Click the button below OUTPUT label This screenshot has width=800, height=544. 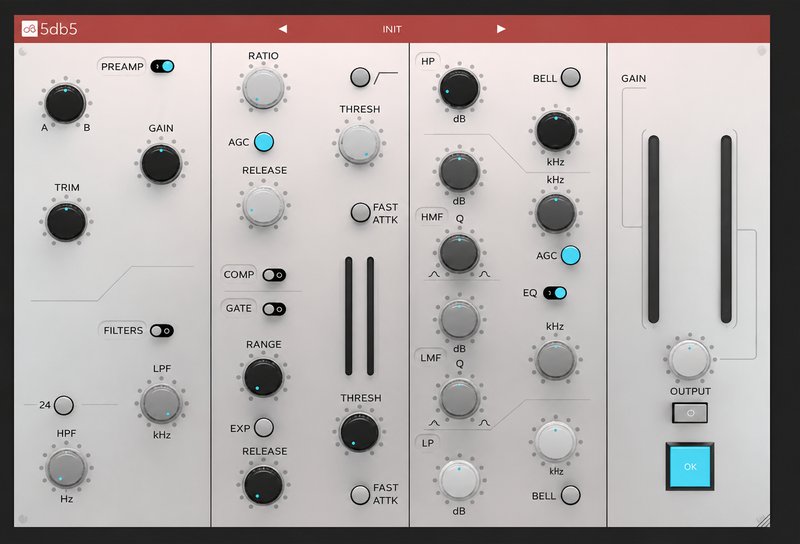690,413
